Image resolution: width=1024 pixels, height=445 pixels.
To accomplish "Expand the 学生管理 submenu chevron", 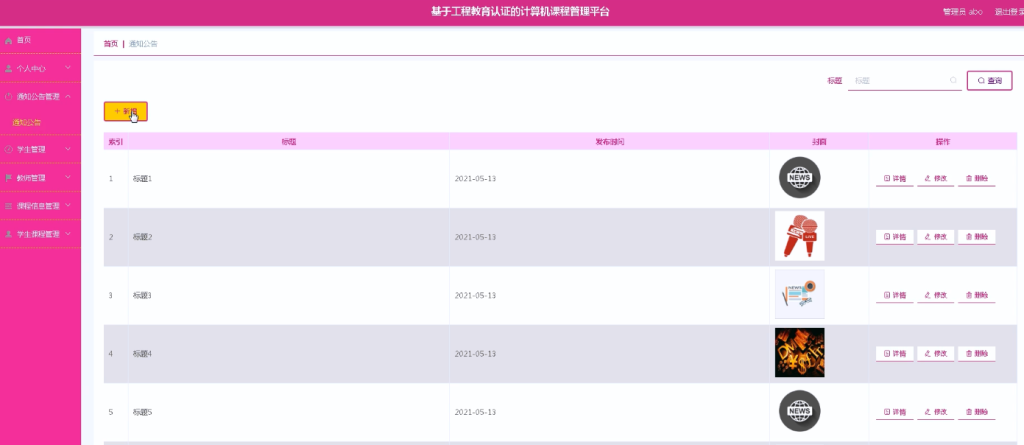I will click(x=68, y=149).
